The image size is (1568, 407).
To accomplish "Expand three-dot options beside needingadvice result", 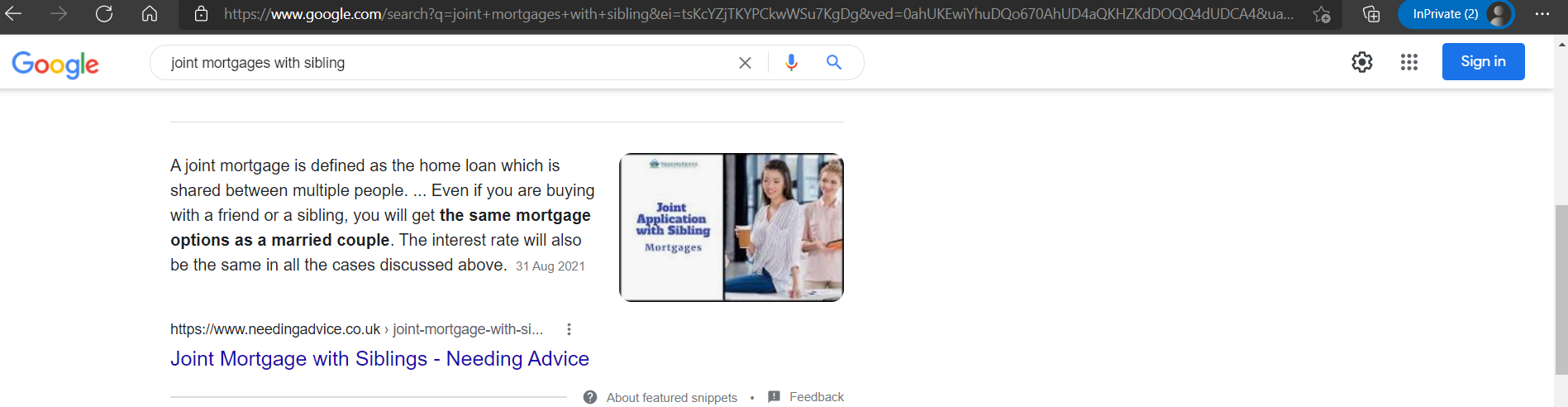I will [569, 329].
